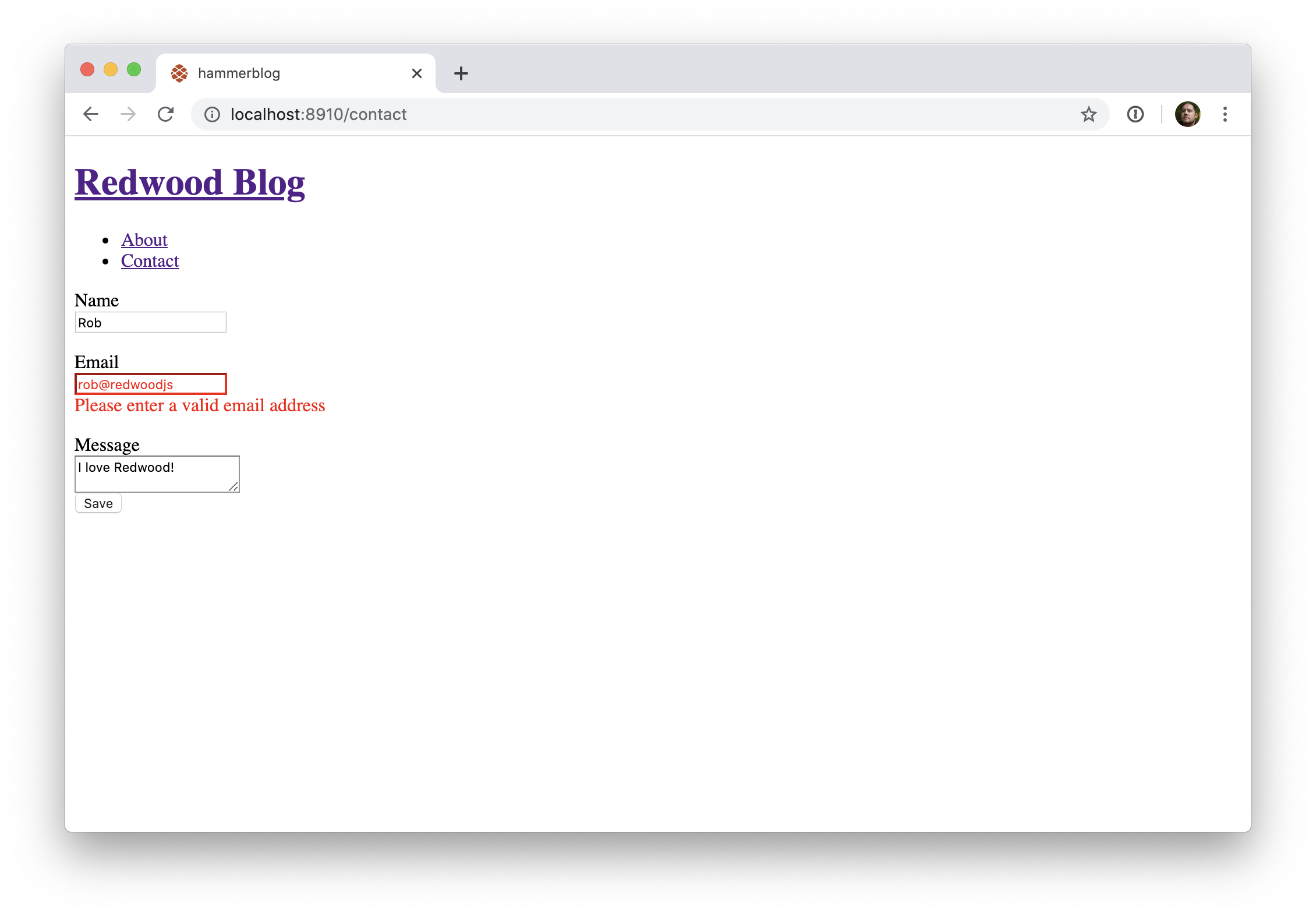Click the invalid Email input field

[x=151, y=384]
